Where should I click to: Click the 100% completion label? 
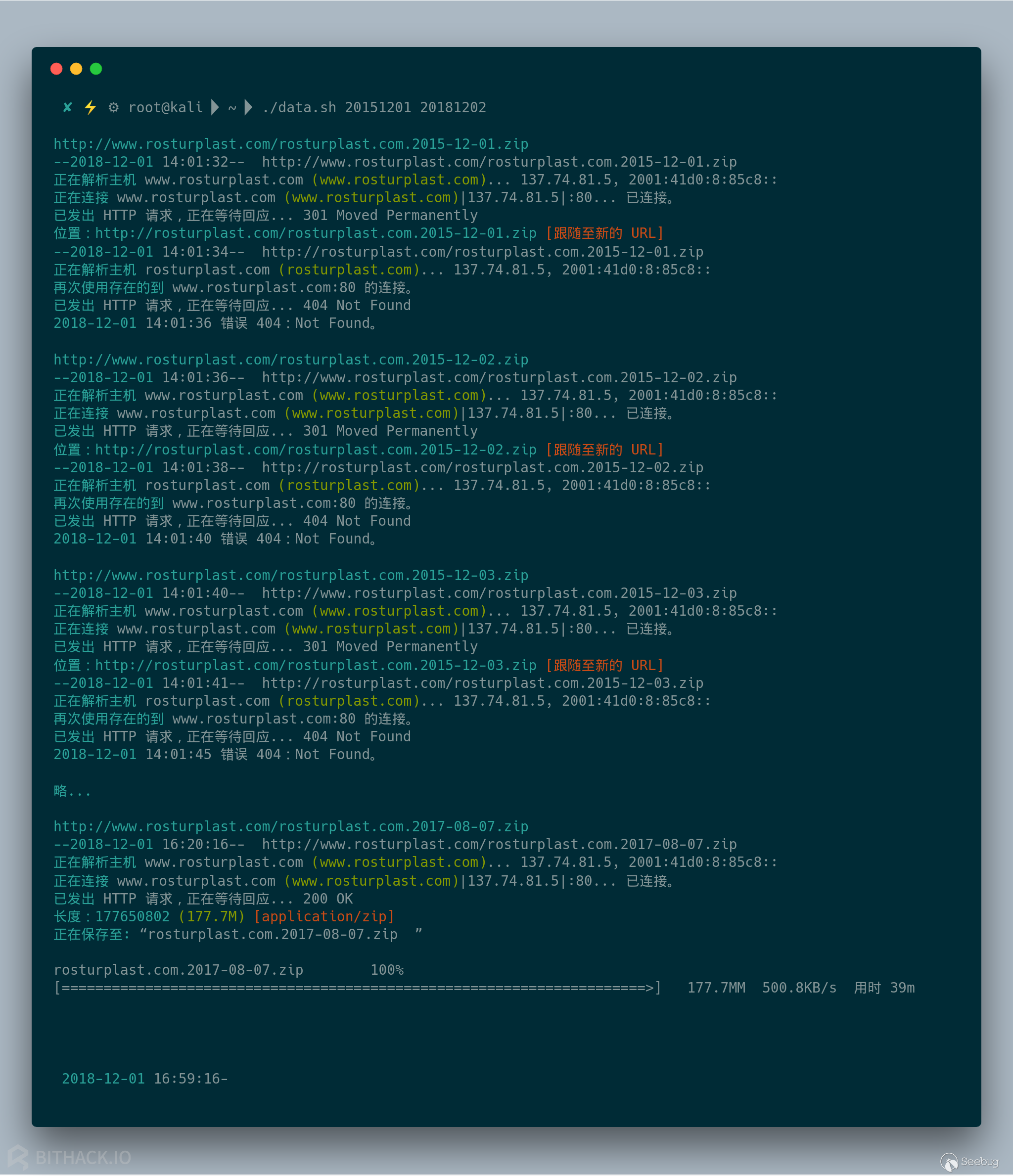coord(387,969)
